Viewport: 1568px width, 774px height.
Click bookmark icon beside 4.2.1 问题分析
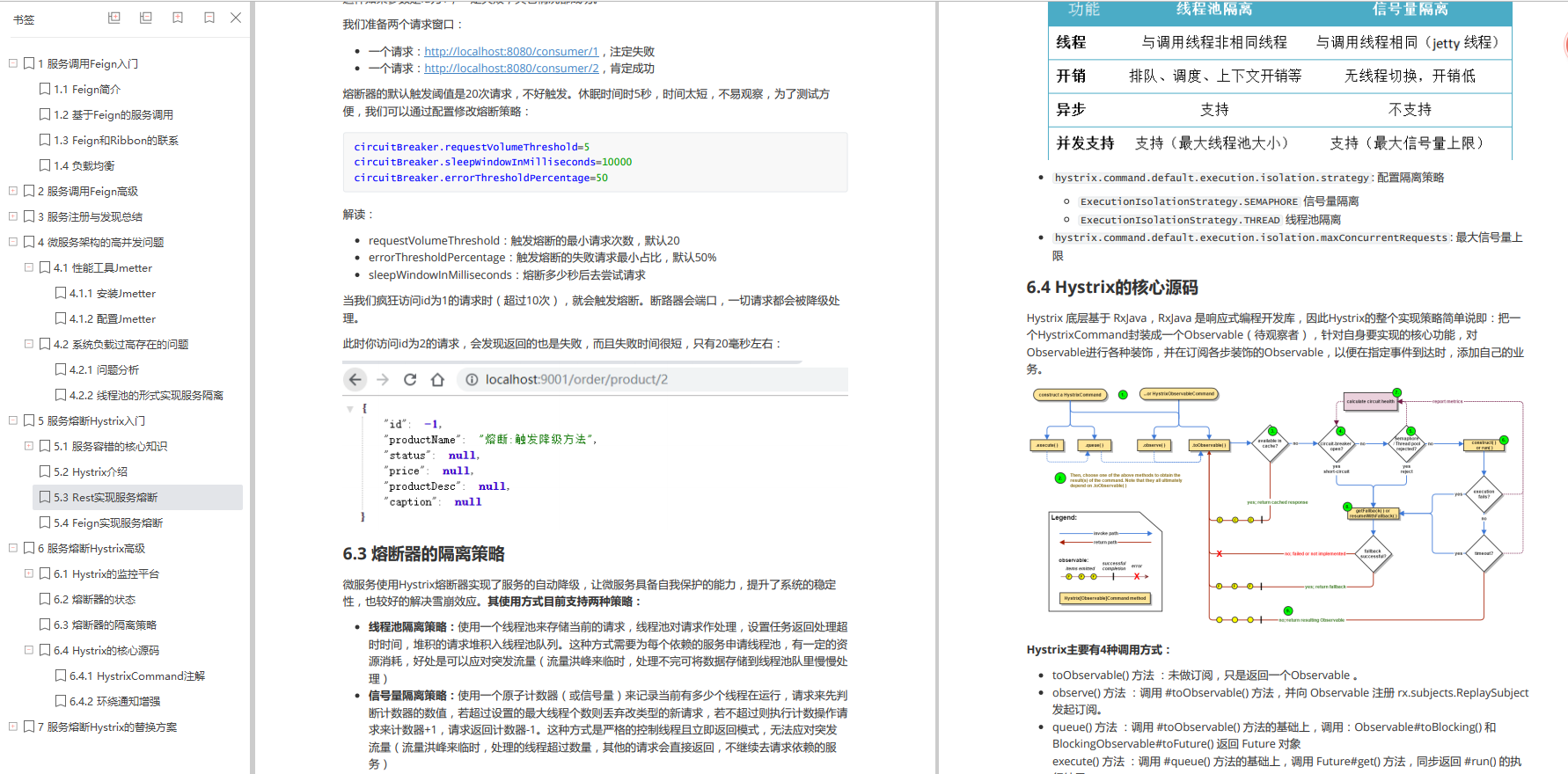[61, 369]
